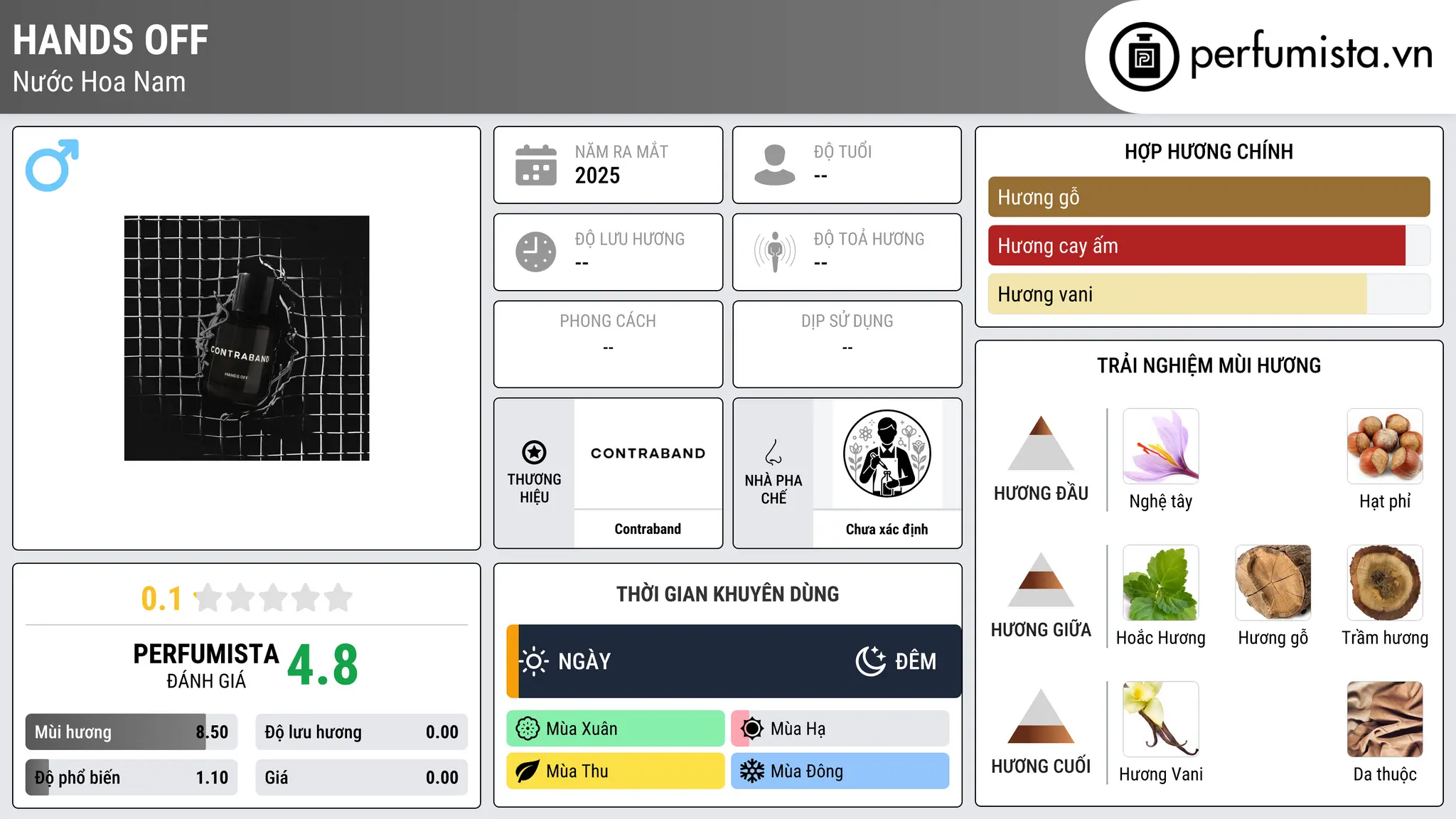Click the day and night usage bar
The width and height of the screenshot is (1456, 819).
(x=734, y=661)
